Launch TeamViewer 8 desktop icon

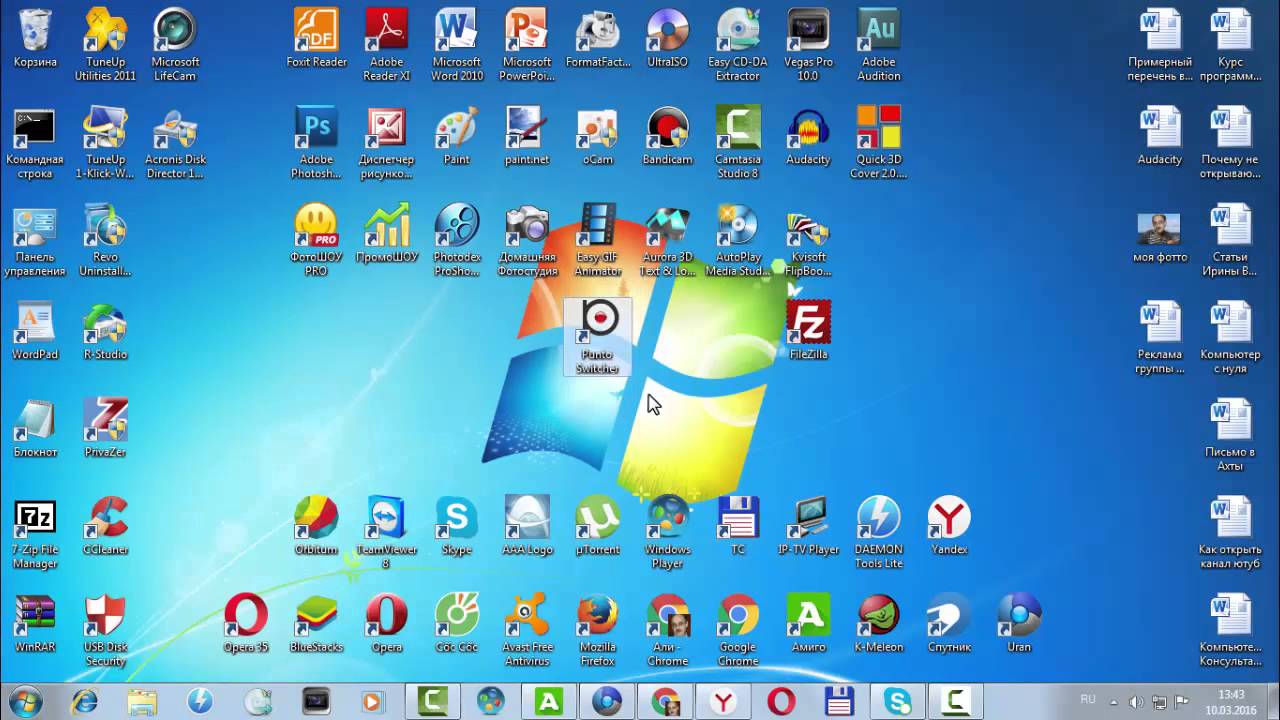(x=387, y=533)
